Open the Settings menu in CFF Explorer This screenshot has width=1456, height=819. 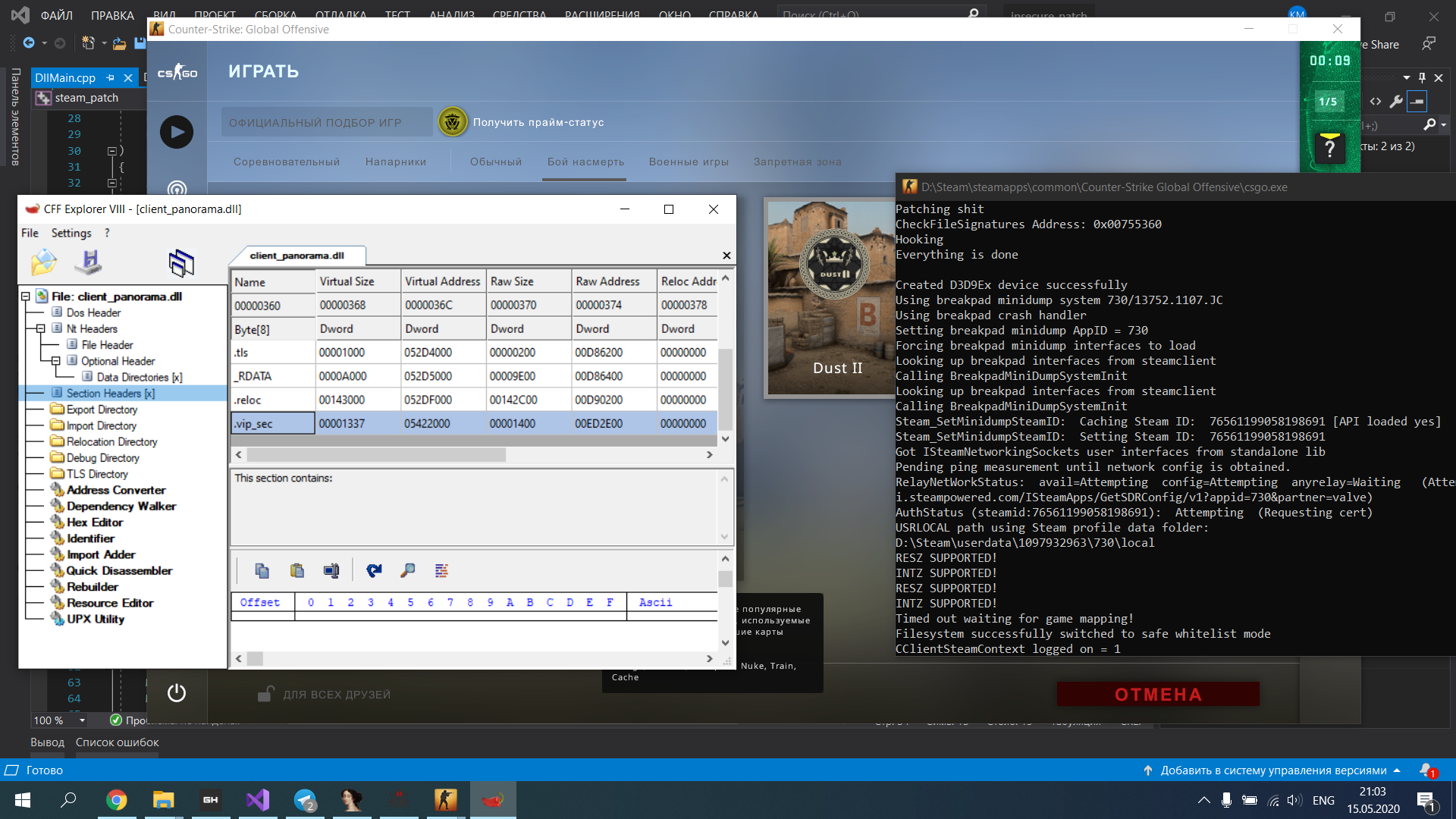coord(71,233)
